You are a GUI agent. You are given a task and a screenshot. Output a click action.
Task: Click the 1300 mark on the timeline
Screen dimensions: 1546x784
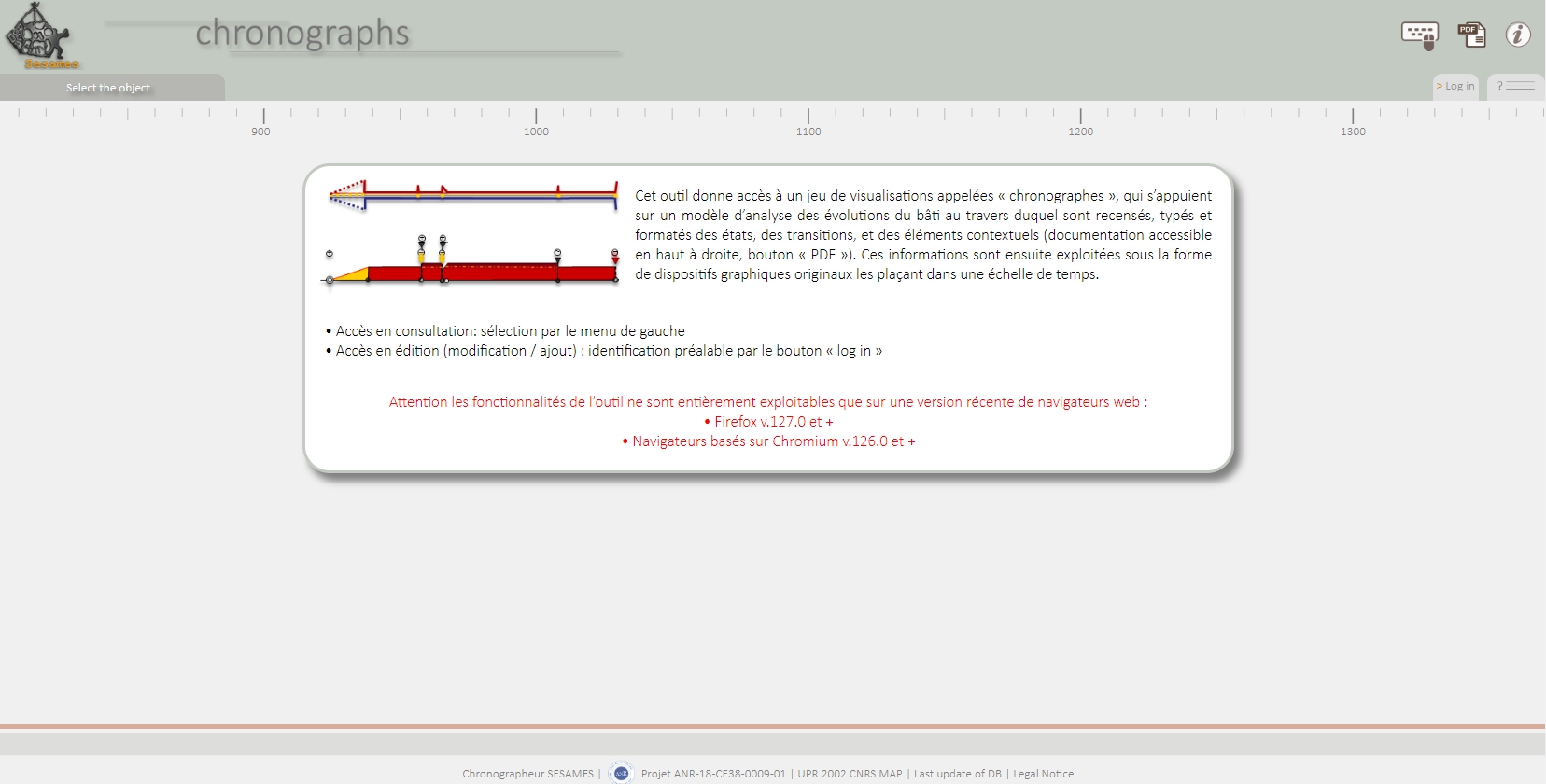pyautogui.click(x=1353, y=132)
